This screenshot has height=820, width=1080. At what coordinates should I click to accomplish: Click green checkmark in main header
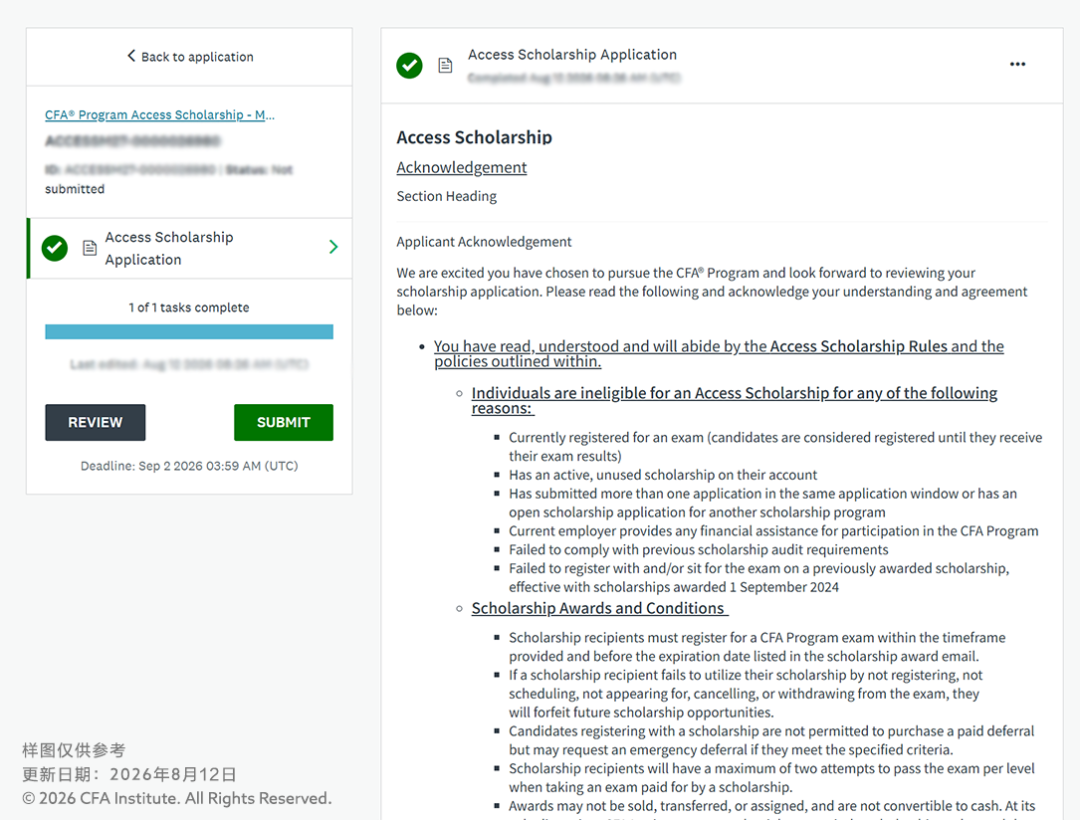409,65
